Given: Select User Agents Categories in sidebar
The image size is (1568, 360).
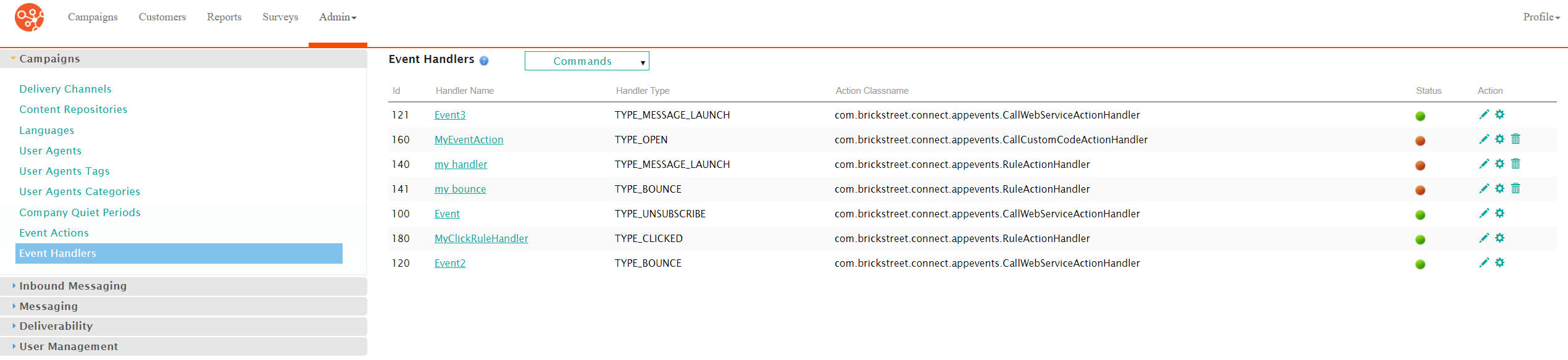Looking at the screenshot, I should (80, 191).
